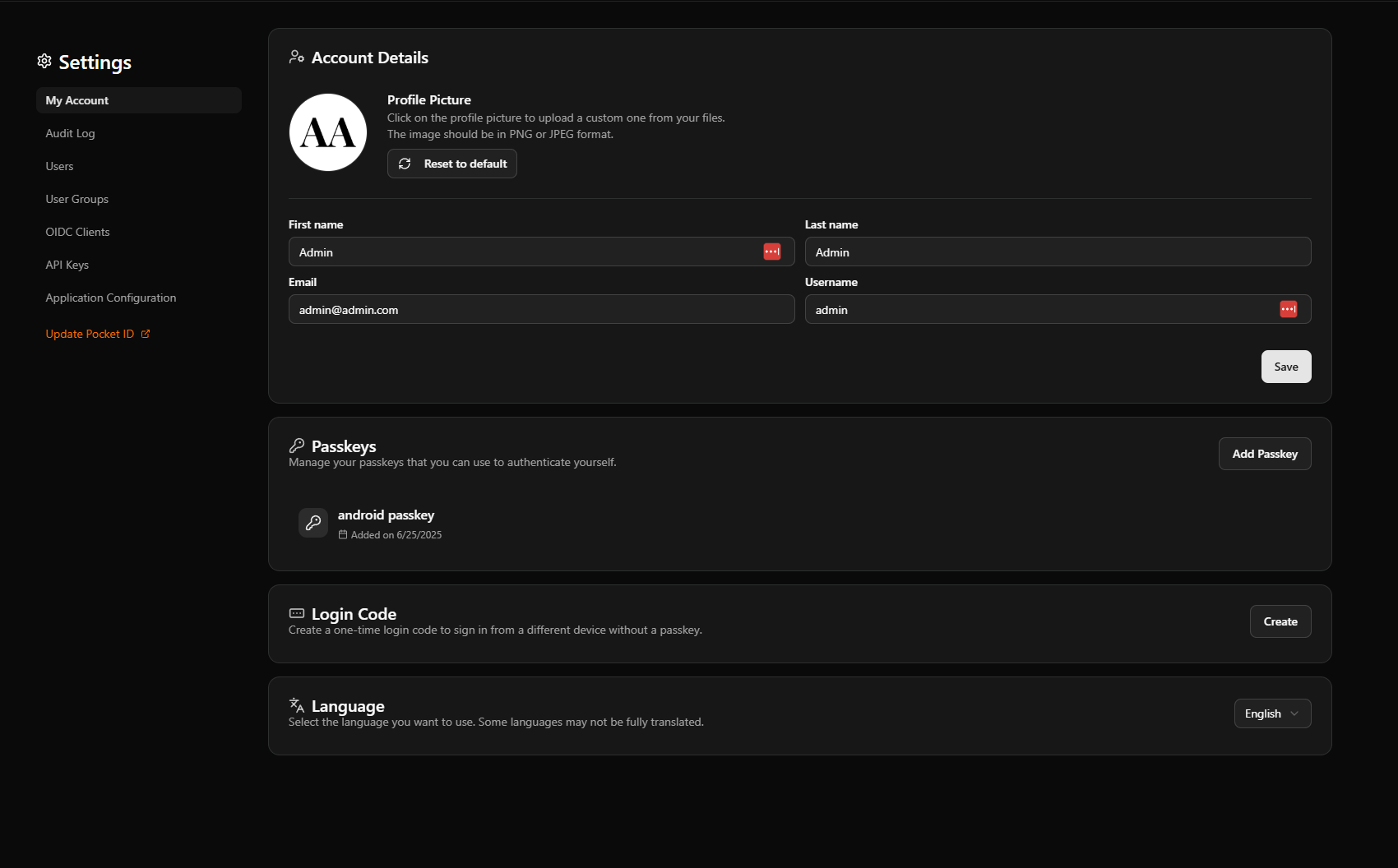Click password manager icon in Username field
The height and width of the screenshot is (868, 1398).
(x=1288, y=309)
